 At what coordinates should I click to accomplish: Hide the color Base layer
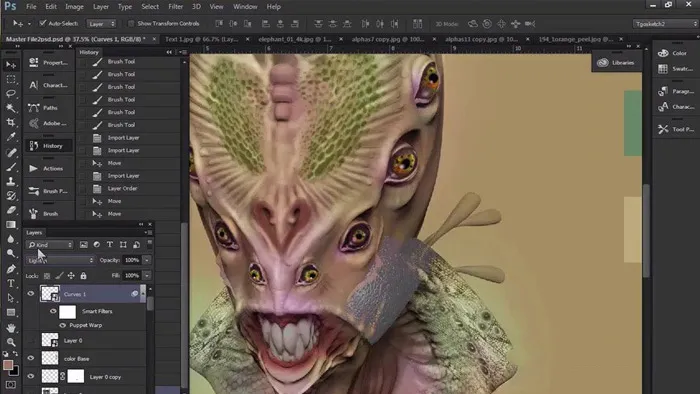coord(30,358)
